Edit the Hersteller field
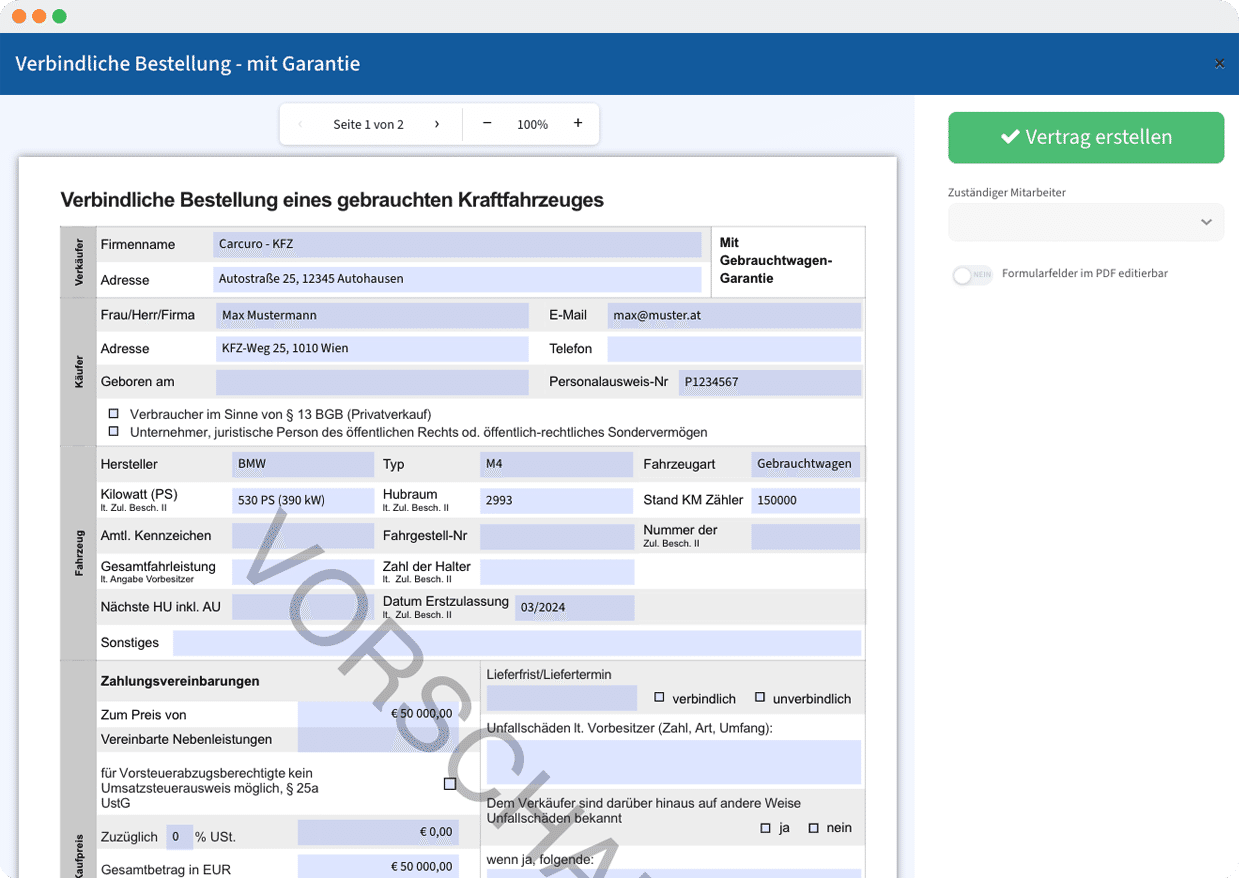 pyautogui.click(x=303, y=464)
